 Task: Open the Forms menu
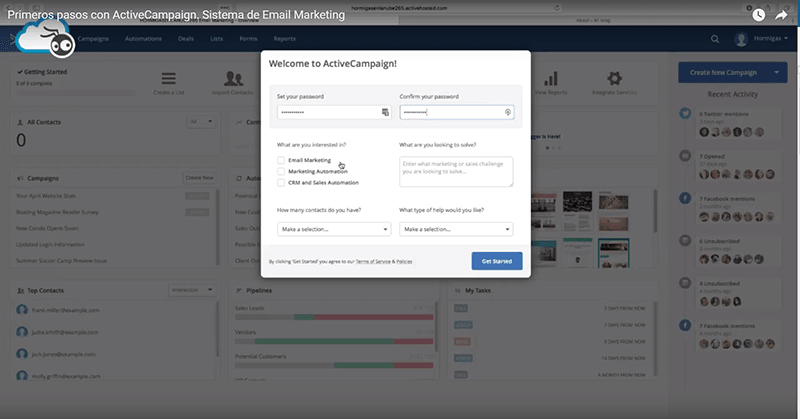pyautogui.click(x=248, y=39)
